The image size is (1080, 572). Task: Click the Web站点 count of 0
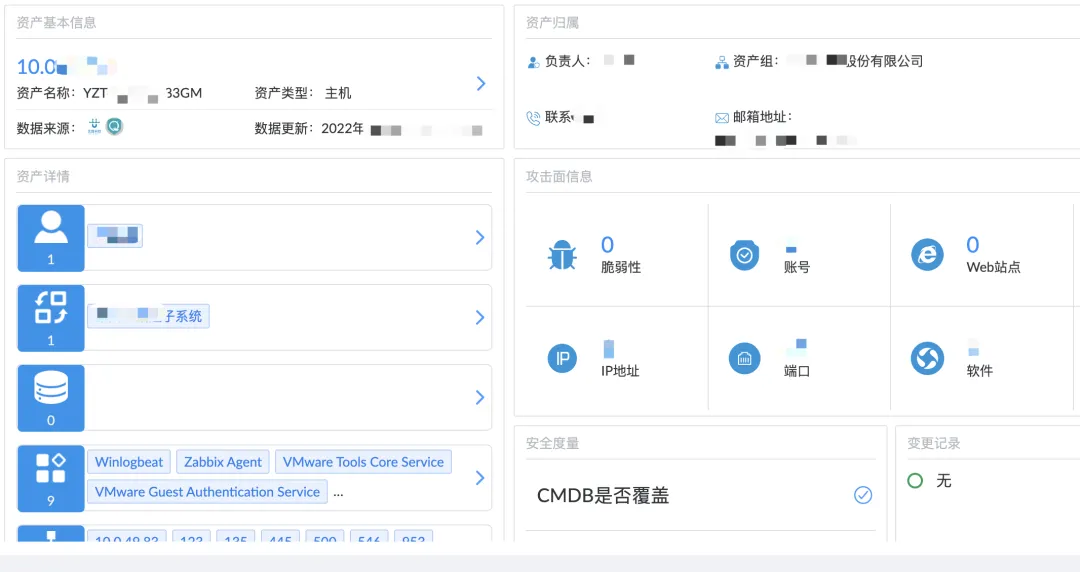[x=973, y=245]
